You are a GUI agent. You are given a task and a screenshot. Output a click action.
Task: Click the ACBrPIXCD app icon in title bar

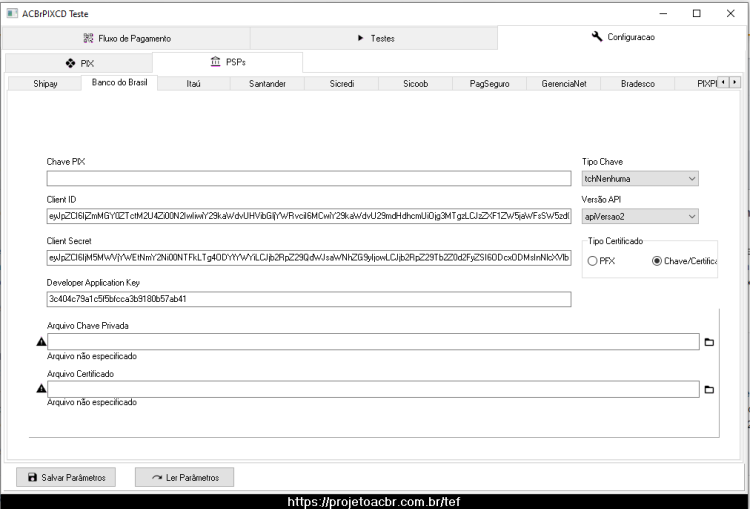(x=12, y=13)
